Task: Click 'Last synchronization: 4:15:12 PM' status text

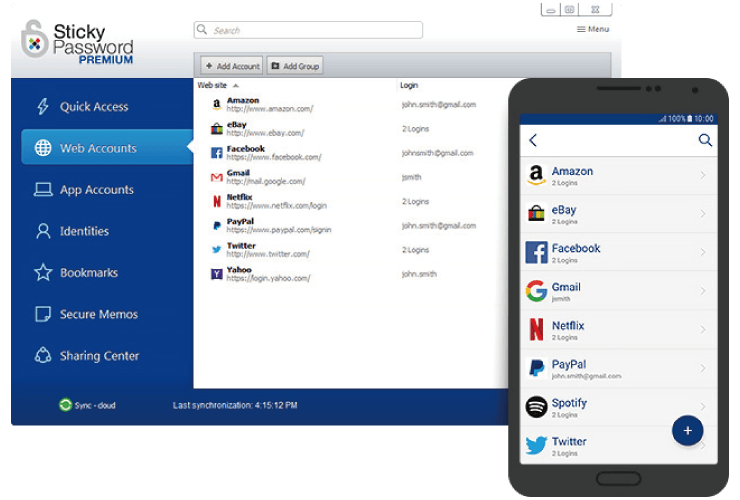Action: tap(235, 406)
